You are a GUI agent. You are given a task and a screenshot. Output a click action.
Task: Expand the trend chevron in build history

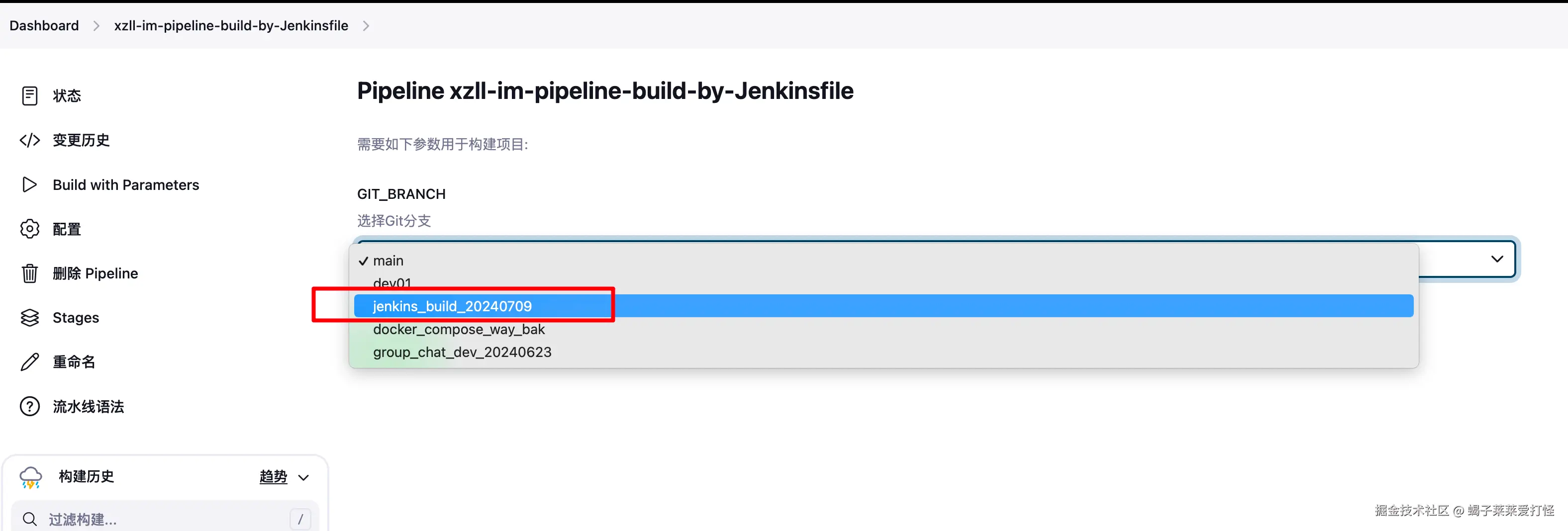[x=304, y=477]
